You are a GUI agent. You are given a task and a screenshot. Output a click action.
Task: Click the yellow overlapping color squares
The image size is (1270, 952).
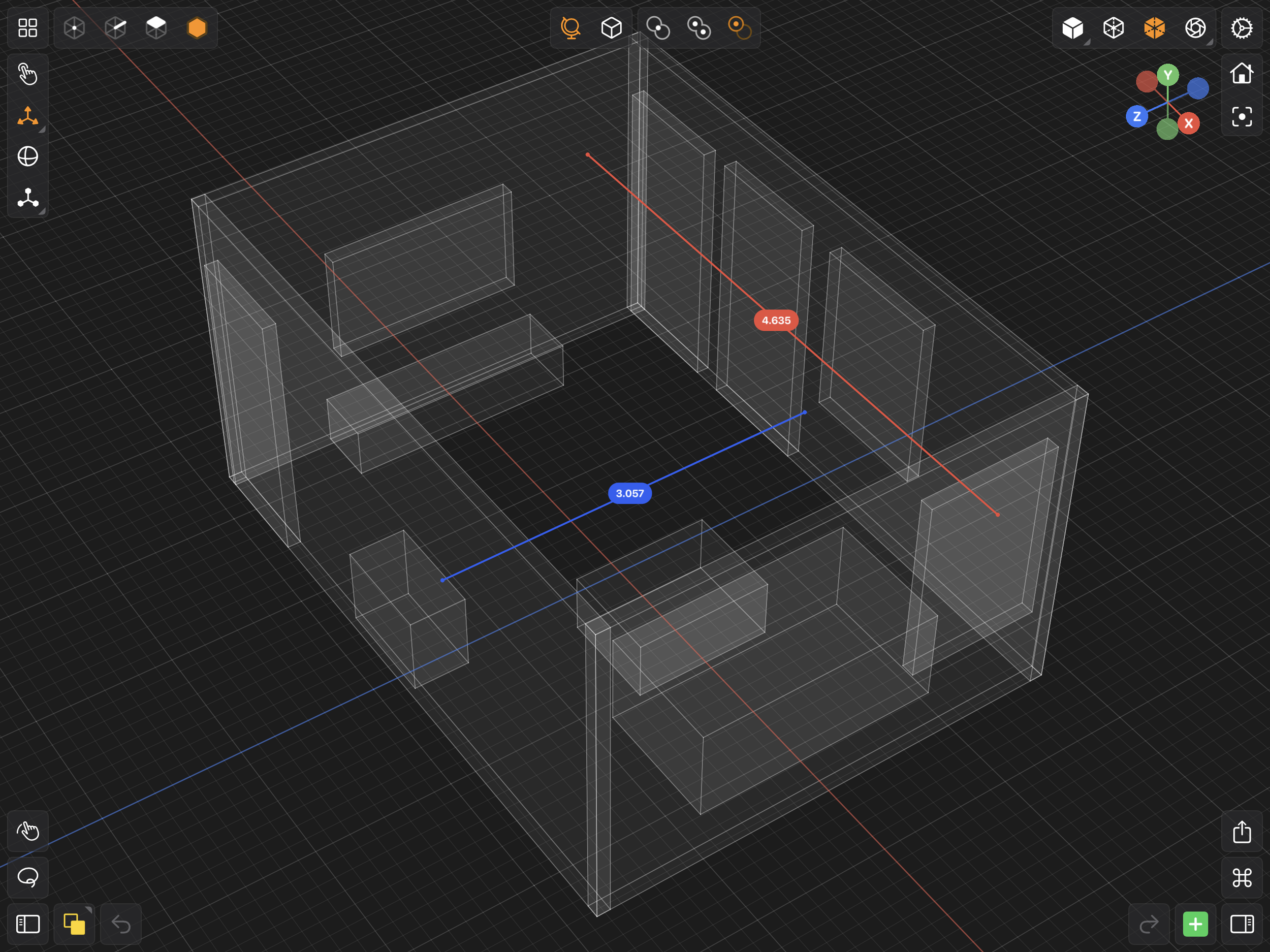coord(75,924)
